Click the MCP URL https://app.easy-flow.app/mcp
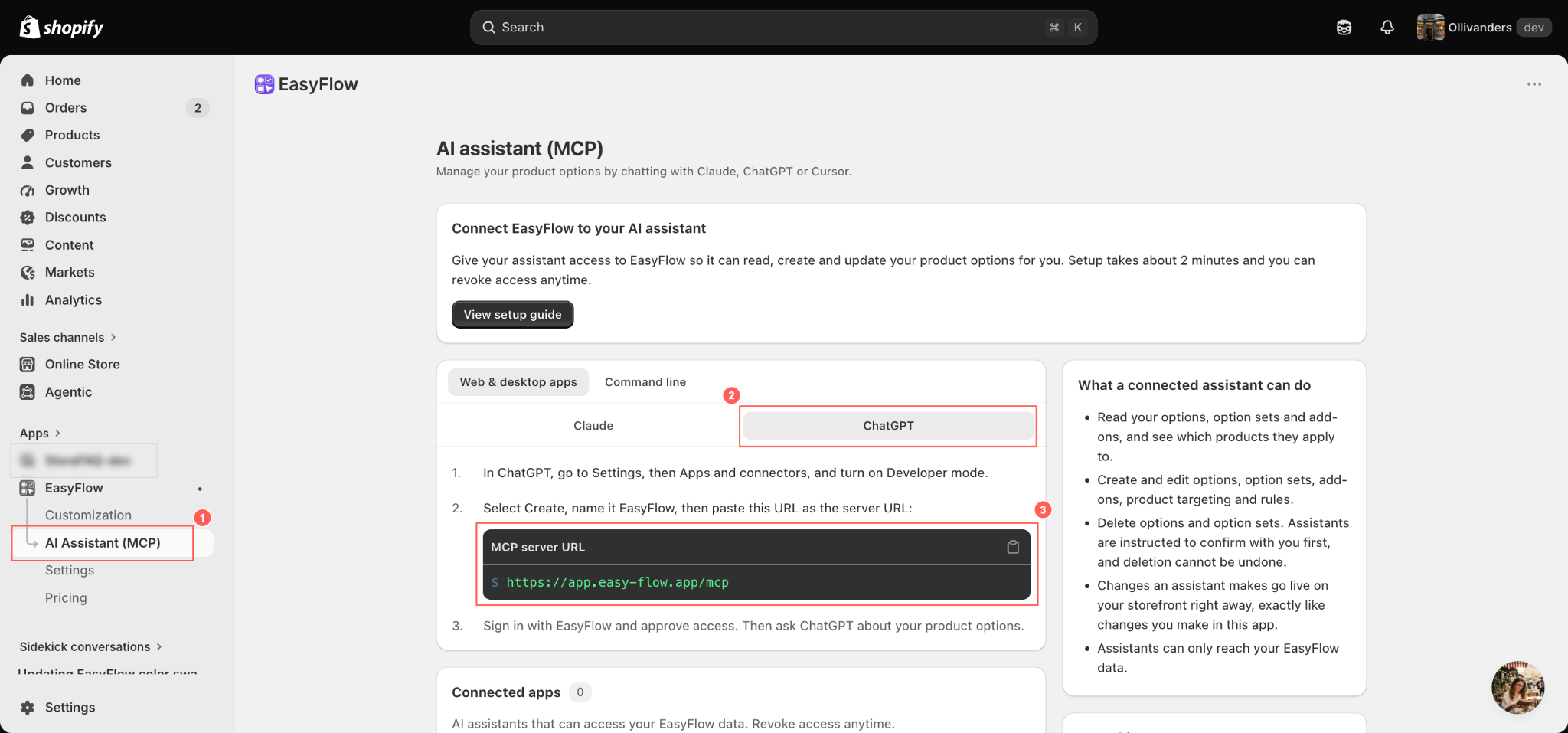This screenshot has height=733, width=1568. 617,583
